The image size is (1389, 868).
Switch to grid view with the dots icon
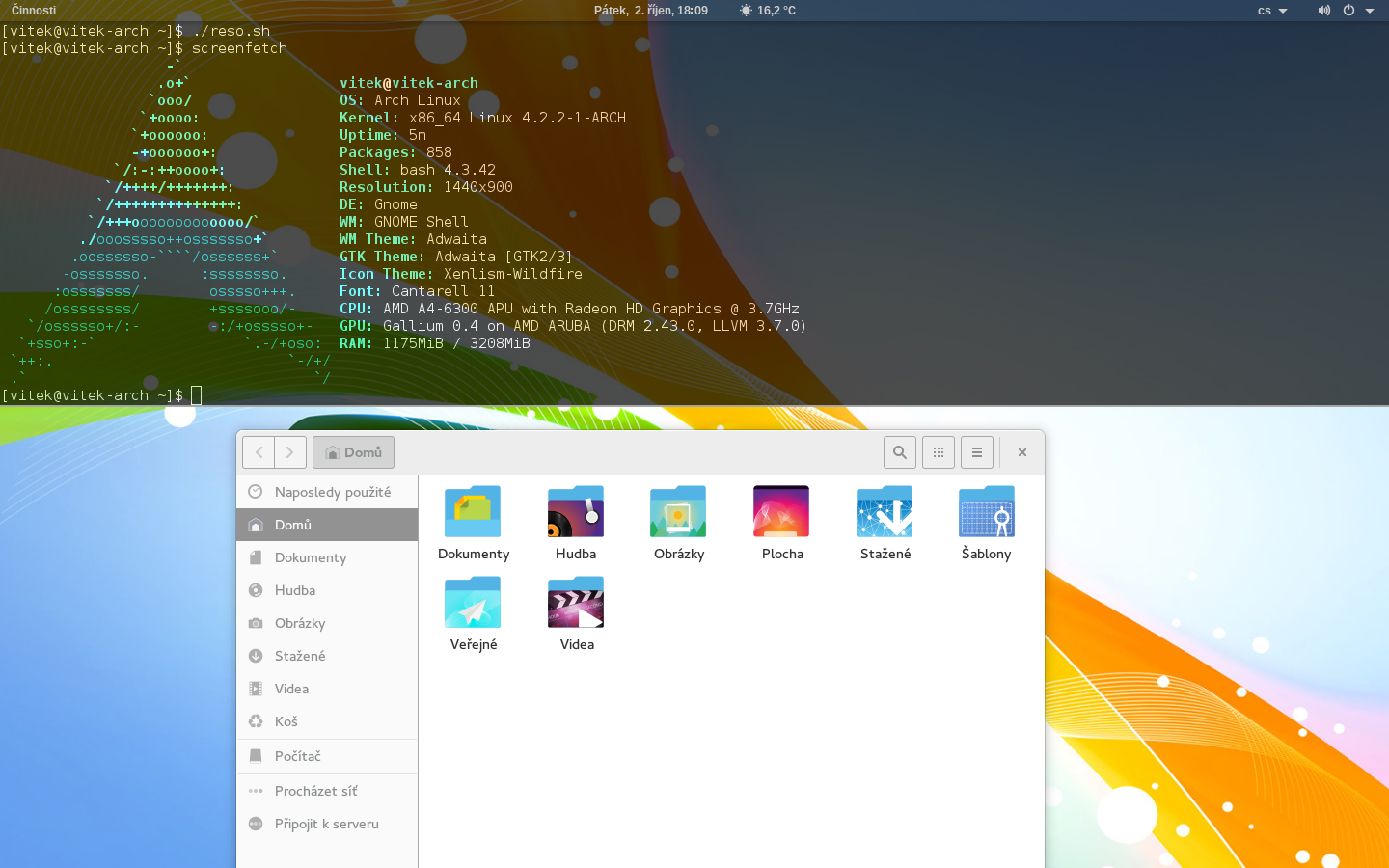pos(939,452)
